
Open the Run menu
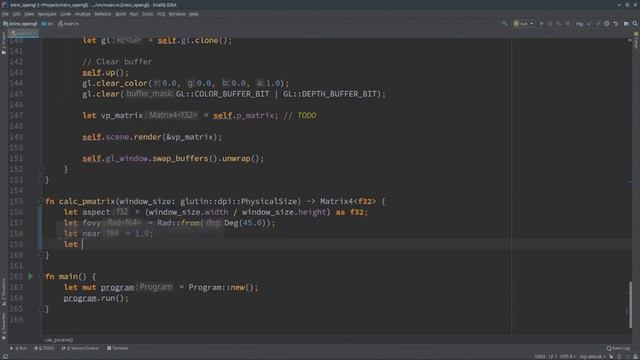(x=134, y=14)
